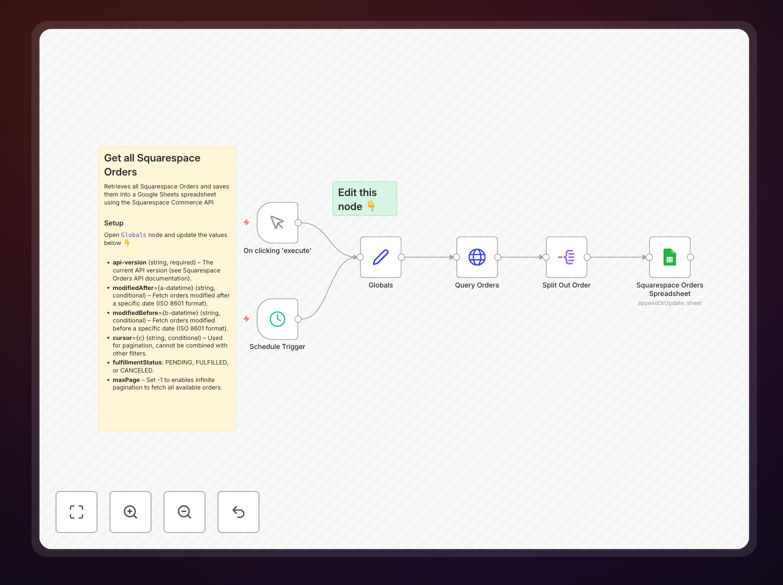
Task: Open the Globals pencil node
Action: [x=381, y=257]
